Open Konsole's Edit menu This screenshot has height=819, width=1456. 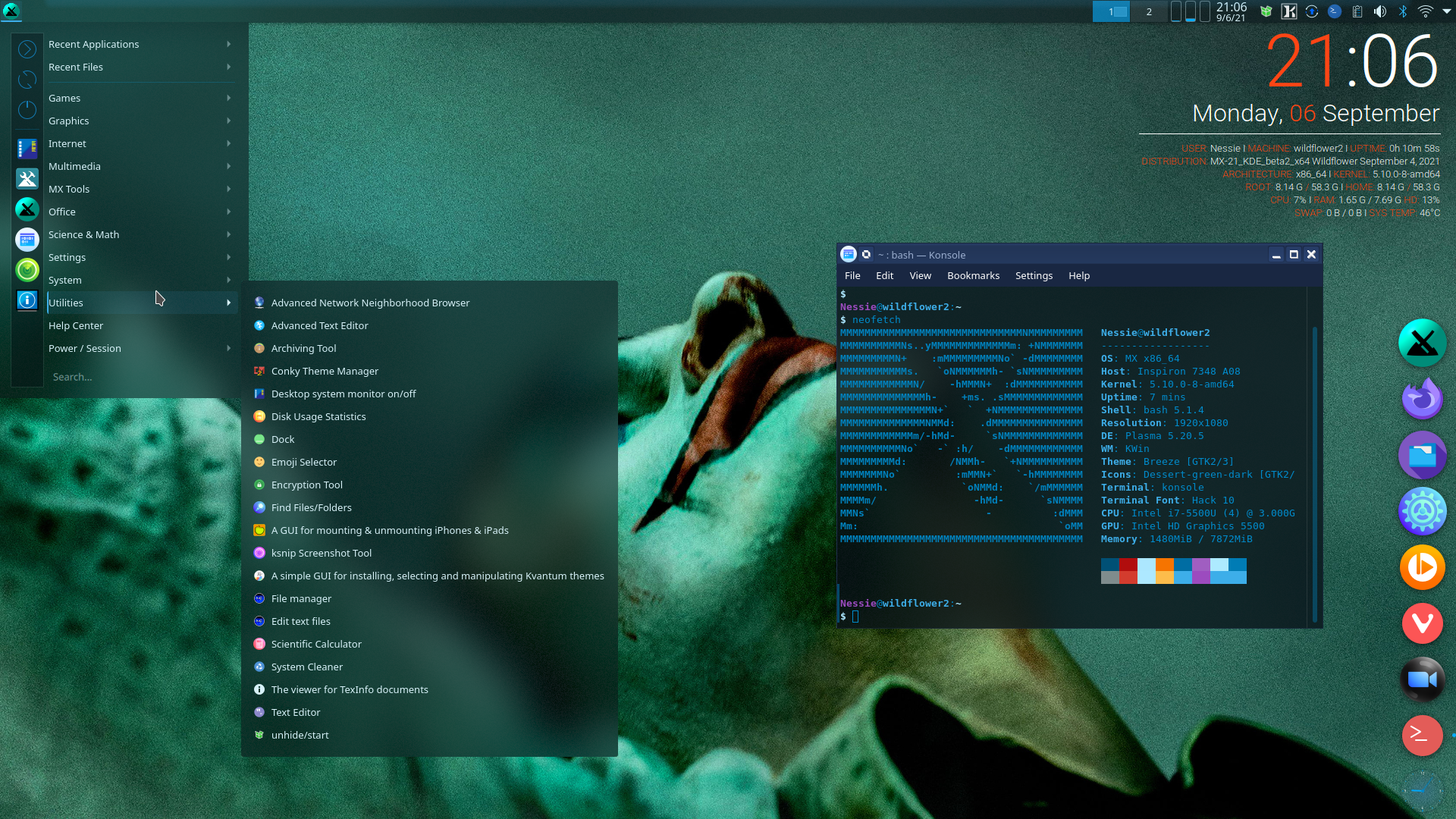point(884,276)
